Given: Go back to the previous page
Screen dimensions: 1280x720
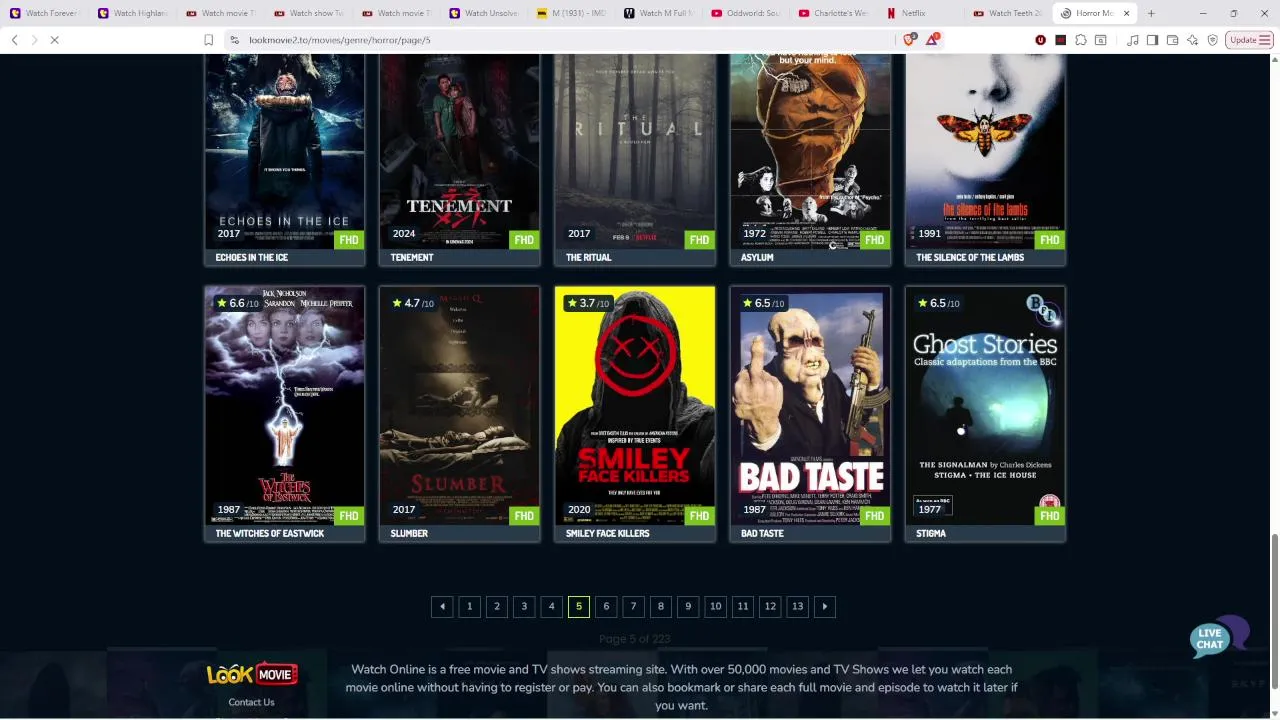Looking at the screenshot, I should [x=14, y=40].
